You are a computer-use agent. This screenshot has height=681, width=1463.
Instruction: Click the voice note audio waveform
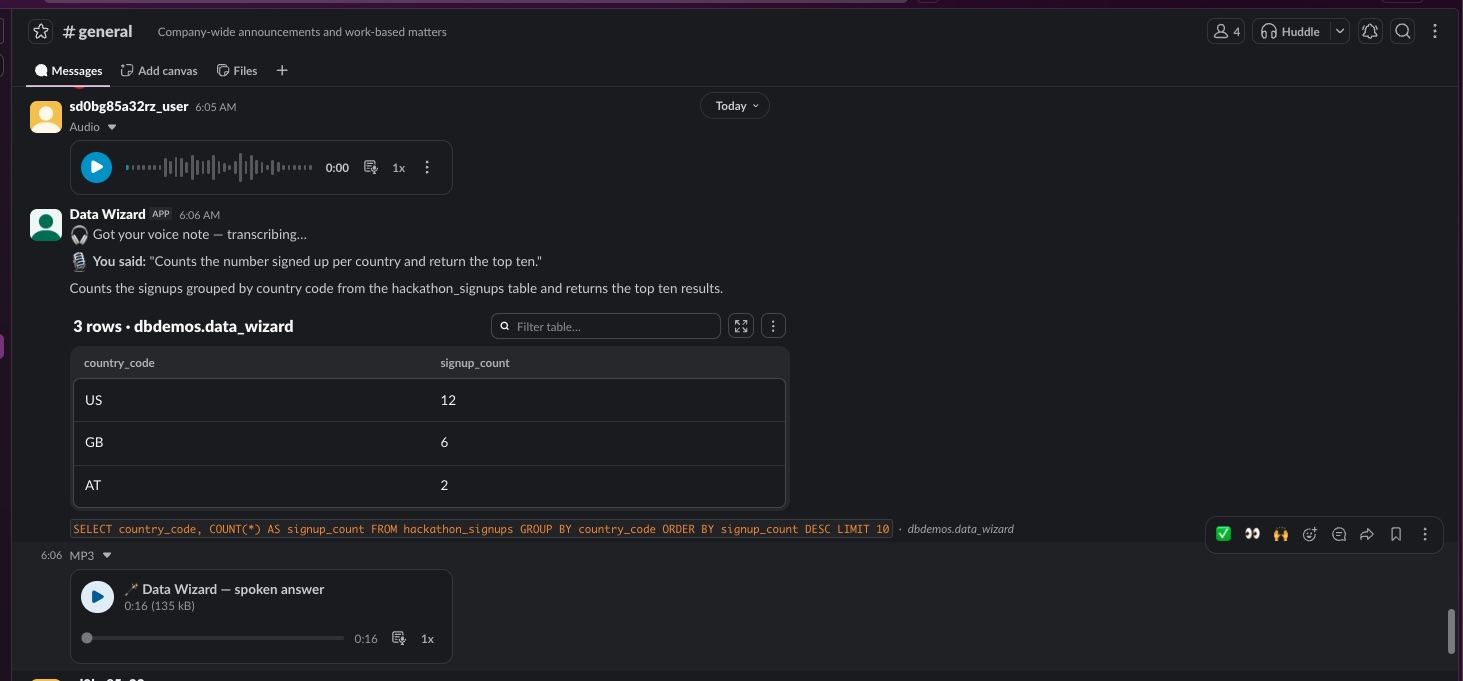pos(219,167)
